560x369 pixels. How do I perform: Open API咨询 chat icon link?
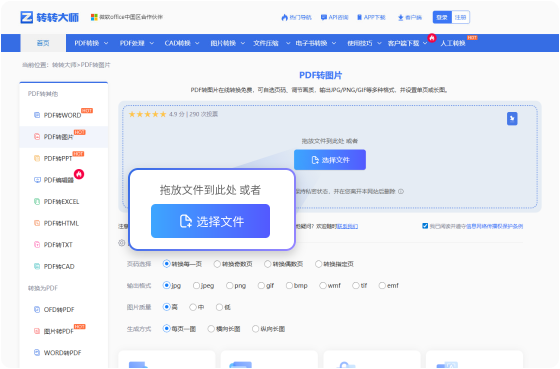(x=334, y=17)
